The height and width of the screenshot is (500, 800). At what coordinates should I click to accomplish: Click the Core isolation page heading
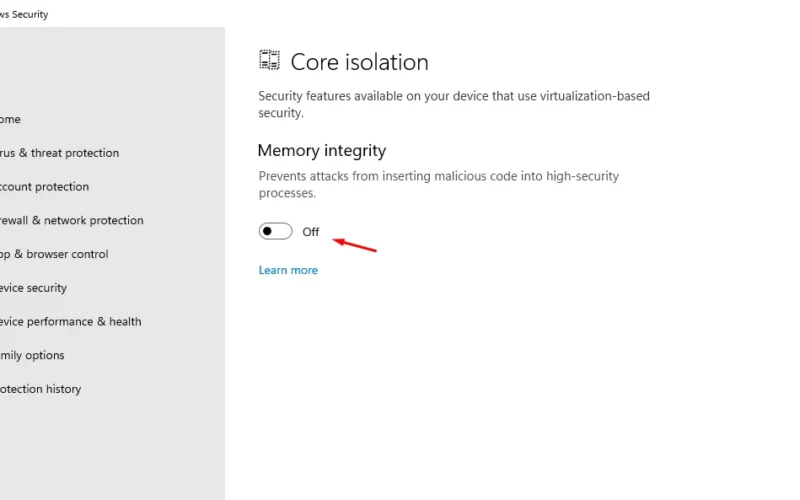(360, 62)
